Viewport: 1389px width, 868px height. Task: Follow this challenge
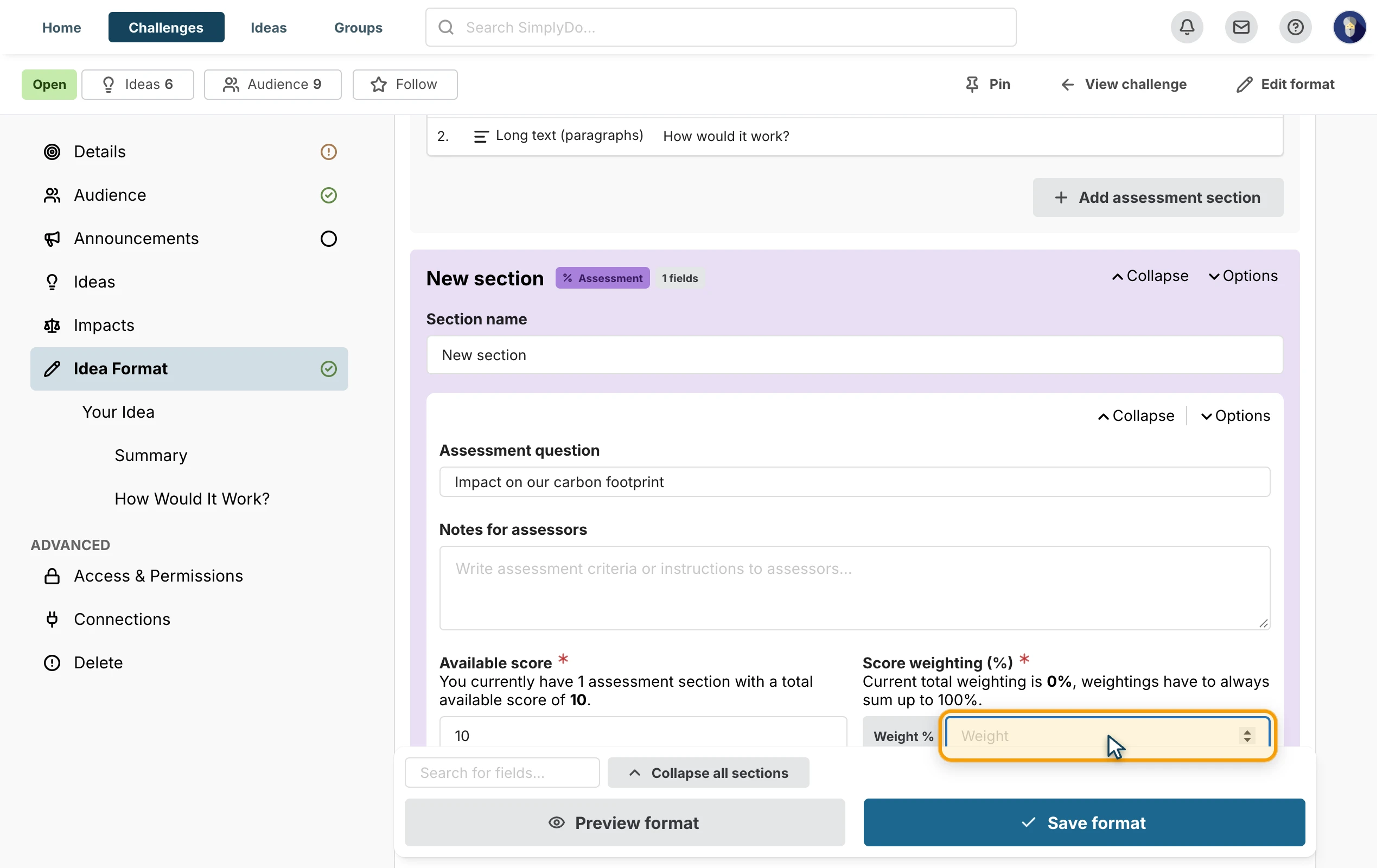click(405, 85)
